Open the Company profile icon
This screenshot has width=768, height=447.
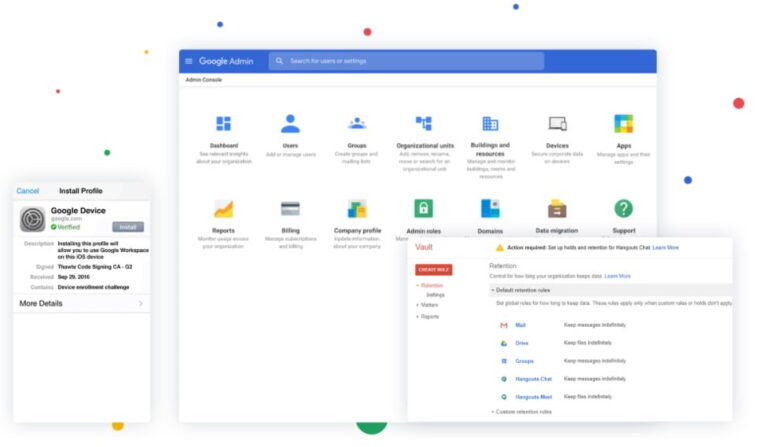pos(357,209)
